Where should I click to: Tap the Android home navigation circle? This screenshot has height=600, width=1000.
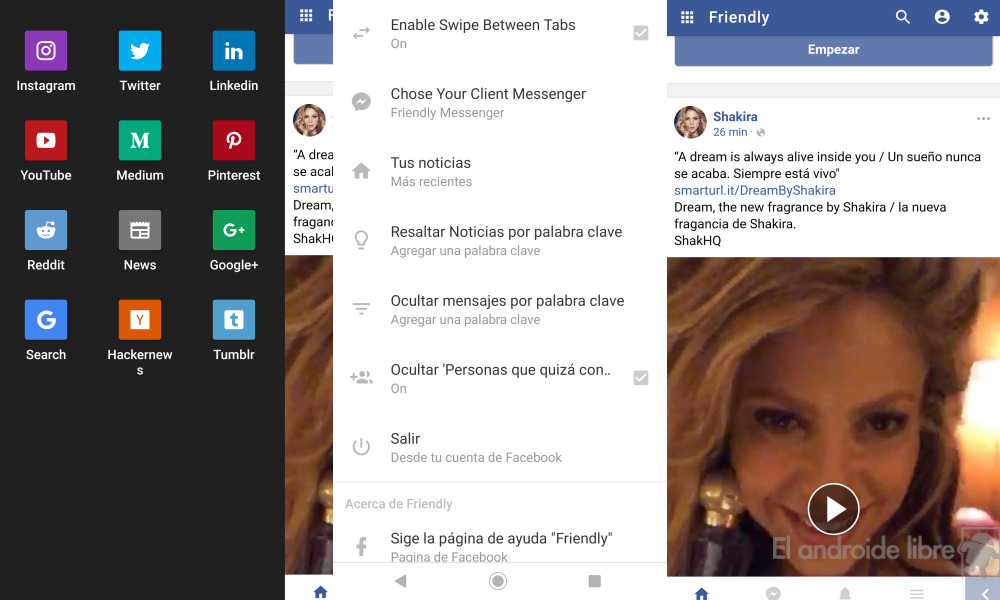(497, 581)
